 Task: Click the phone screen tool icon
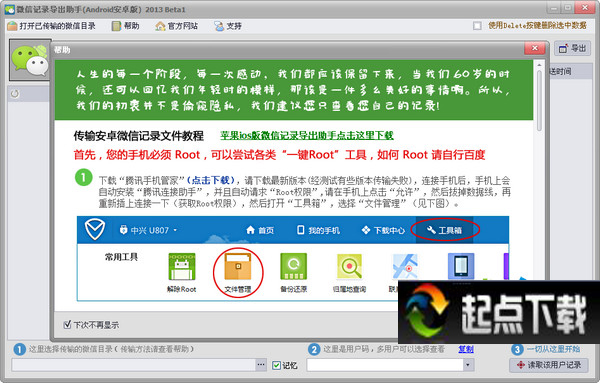[x=461, y=266]
